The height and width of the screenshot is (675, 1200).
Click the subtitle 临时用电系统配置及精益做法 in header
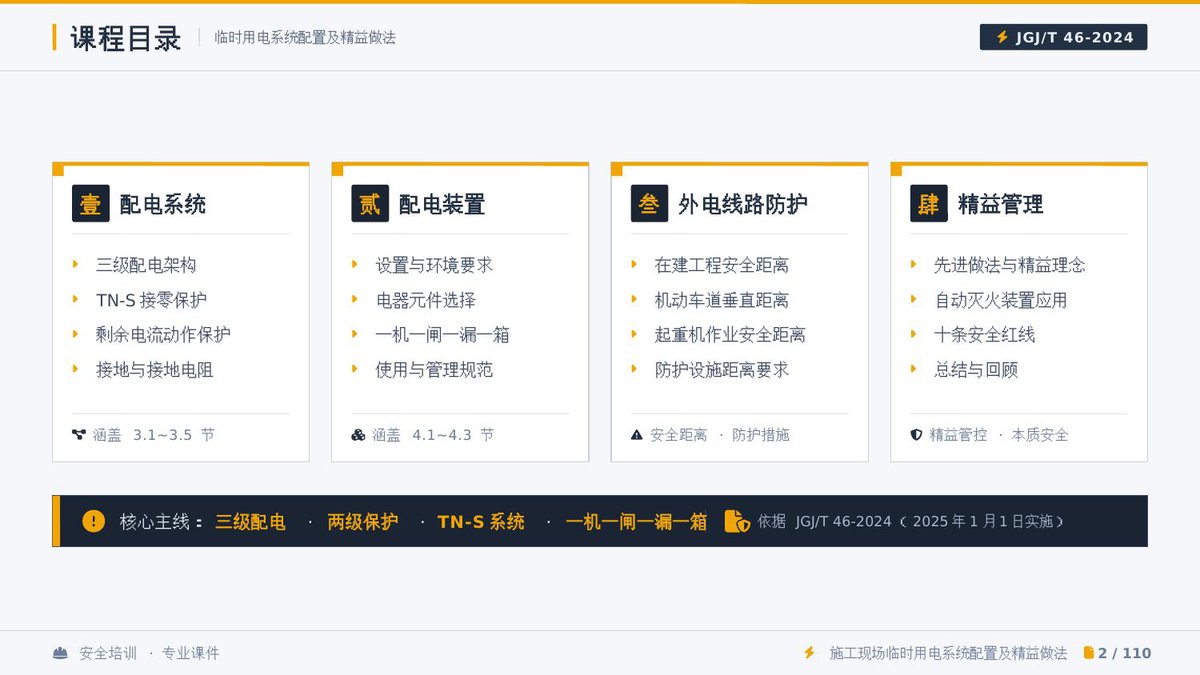coord(305,37)
